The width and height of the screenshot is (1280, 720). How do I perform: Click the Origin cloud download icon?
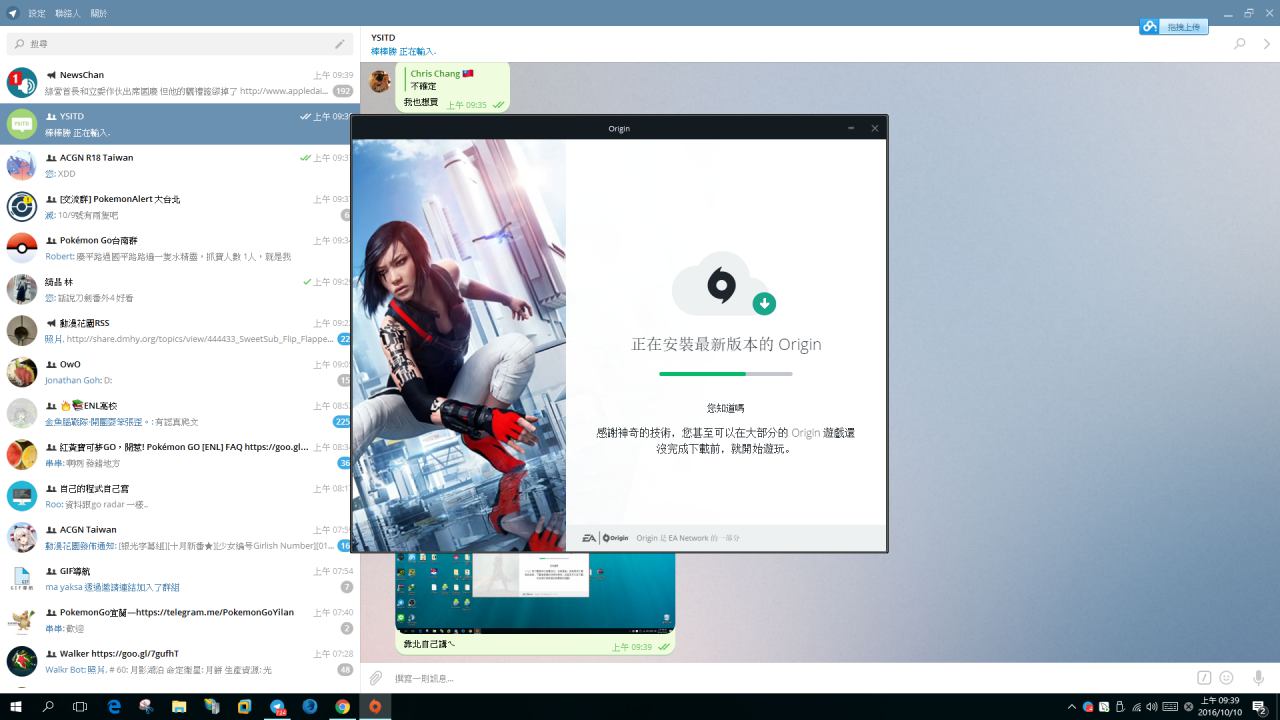pyautogui.click(x=724, y=284)
